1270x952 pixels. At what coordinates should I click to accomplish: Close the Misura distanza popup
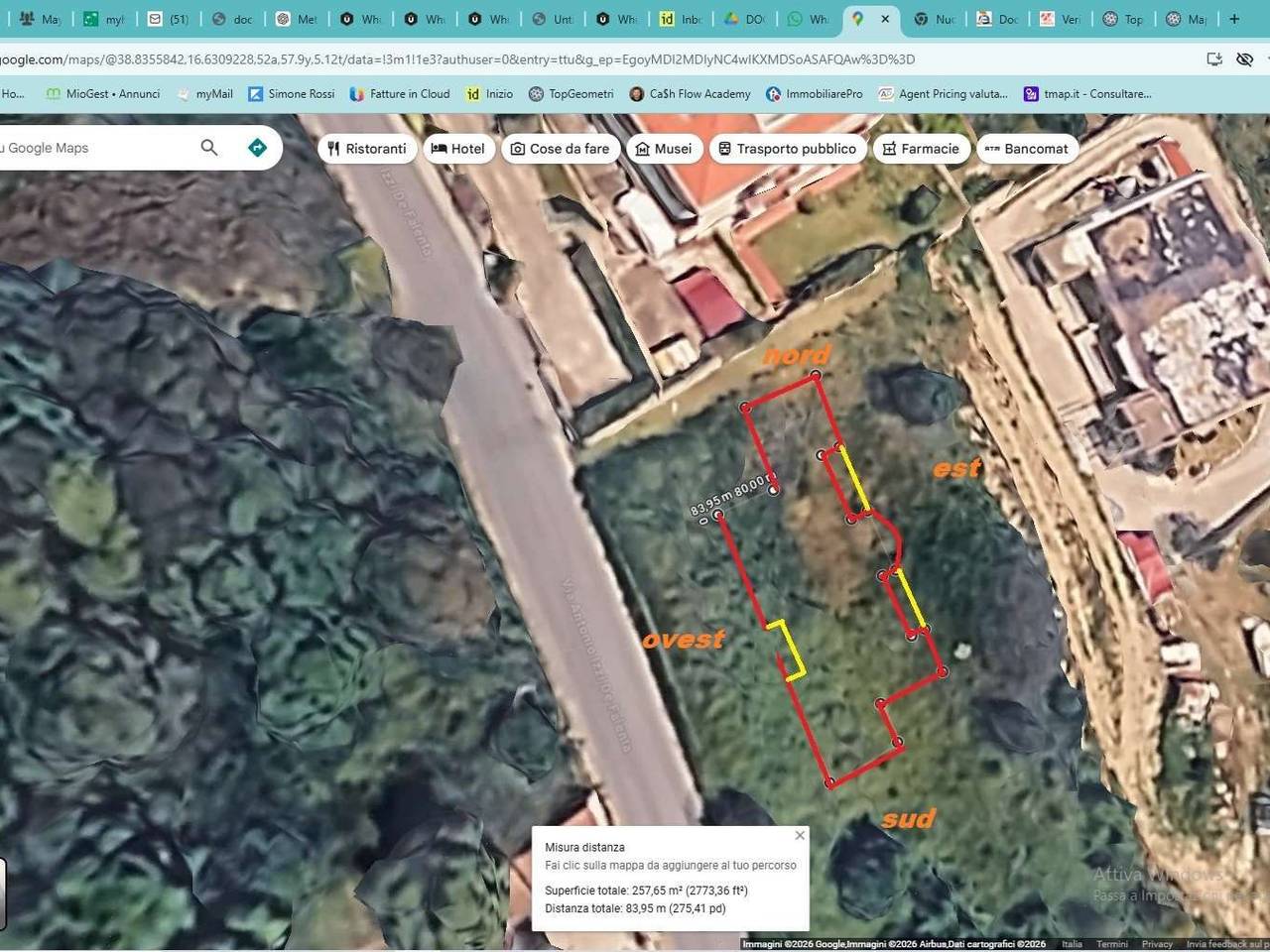coord(800,835)
